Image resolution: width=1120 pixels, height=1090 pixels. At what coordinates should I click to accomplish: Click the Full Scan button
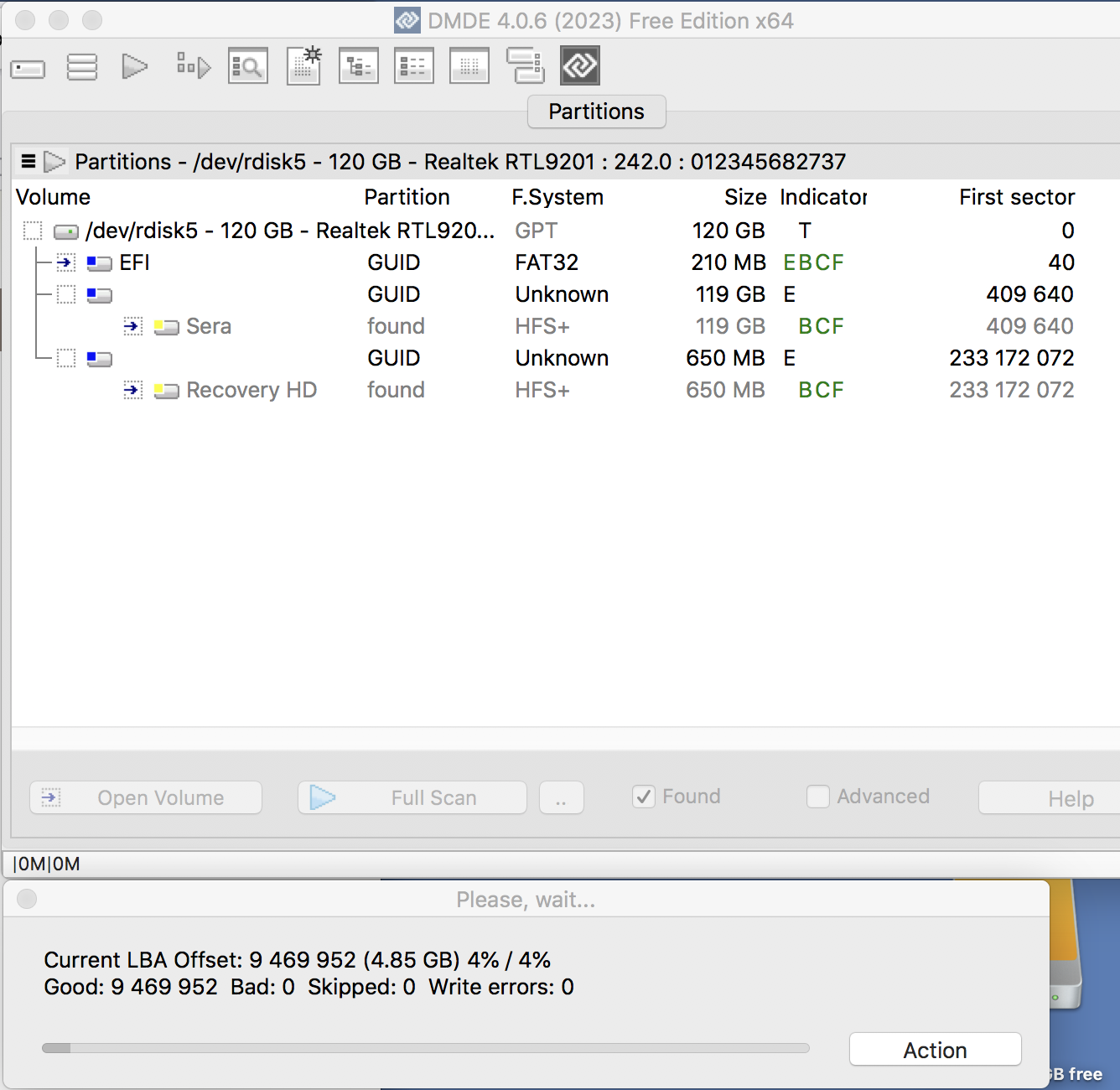click(412, 797)
